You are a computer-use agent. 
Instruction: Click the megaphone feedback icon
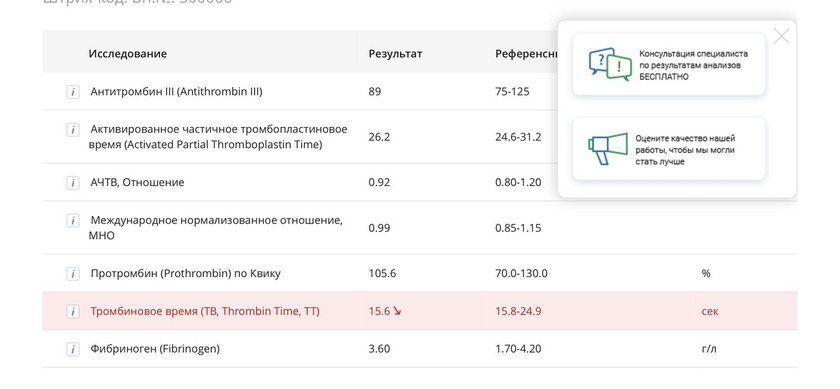608,148
